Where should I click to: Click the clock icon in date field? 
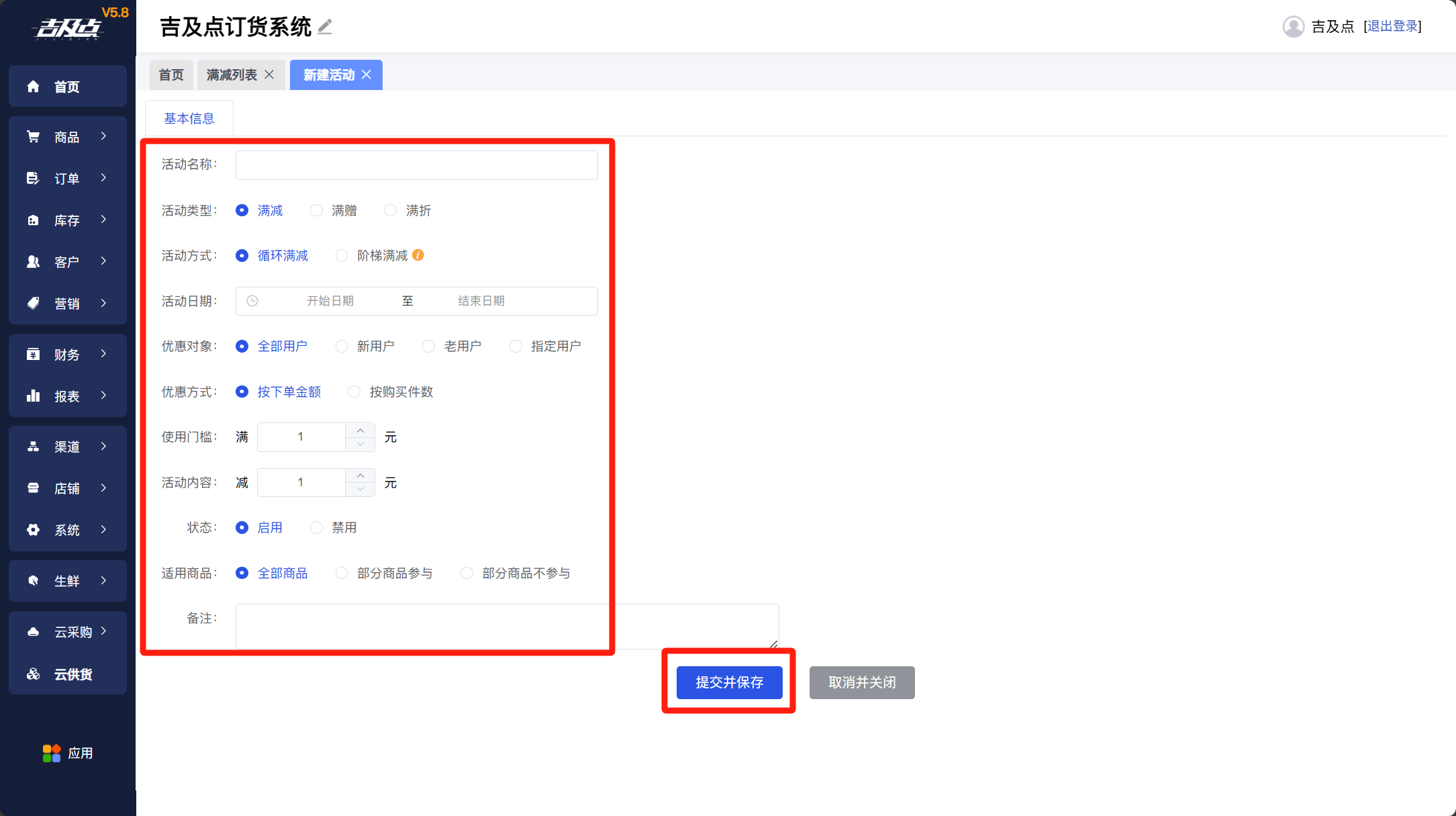coord(252,301)
